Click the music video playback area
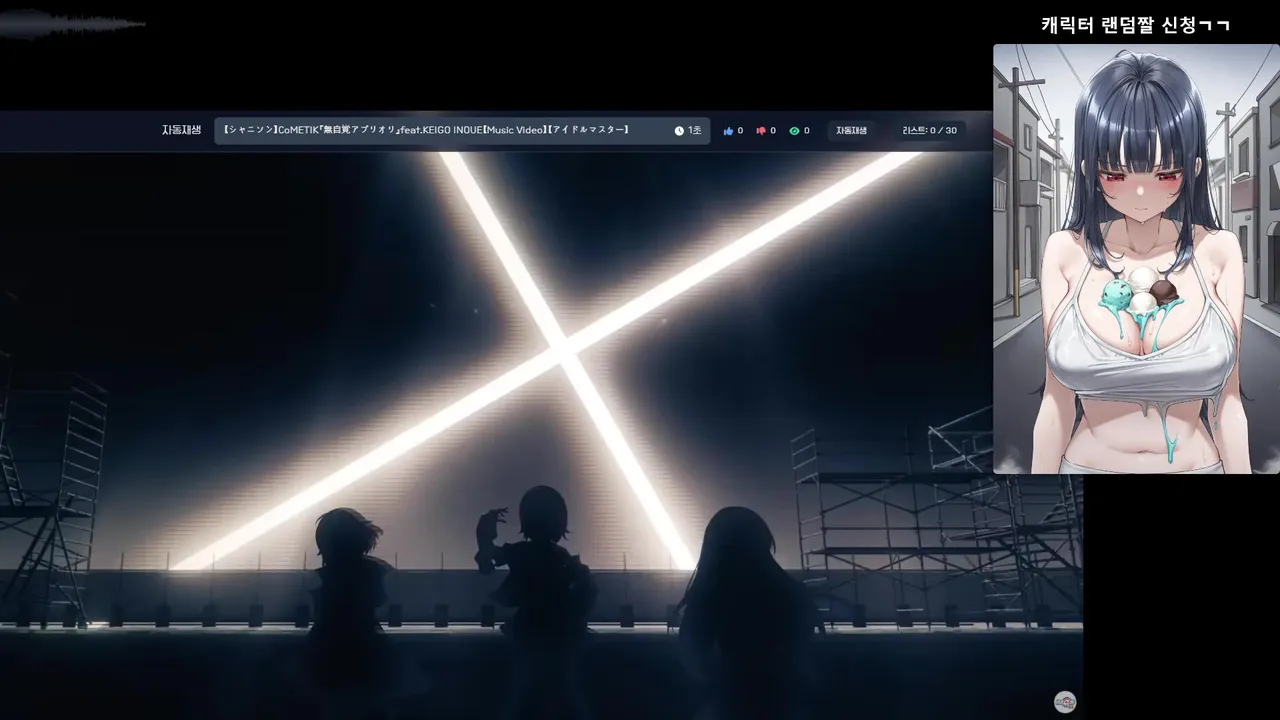The width and height of the screenshot is (1280, 720). point(541,435)
